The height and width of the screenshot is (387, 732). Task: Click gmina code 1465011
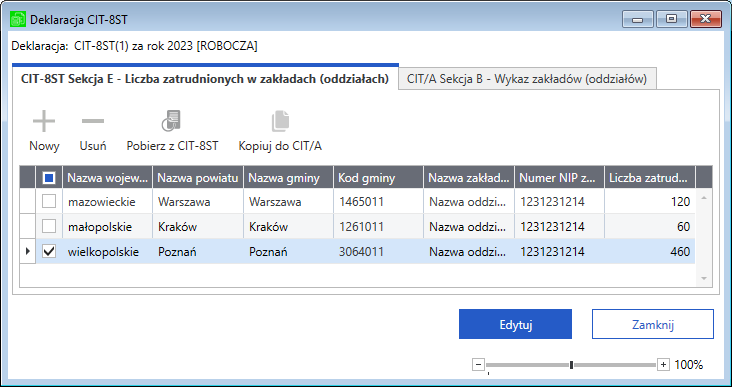(x=379, y=202)
